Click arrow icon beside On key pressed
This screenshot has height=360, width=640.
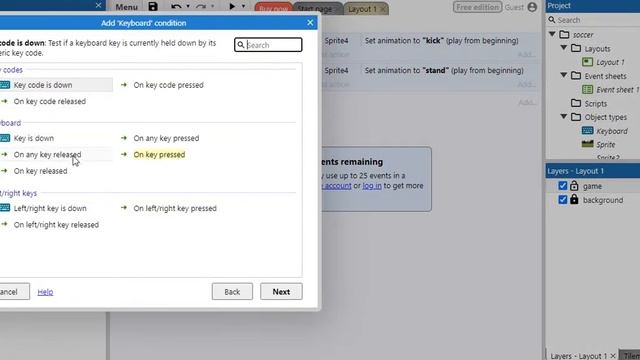124,154
